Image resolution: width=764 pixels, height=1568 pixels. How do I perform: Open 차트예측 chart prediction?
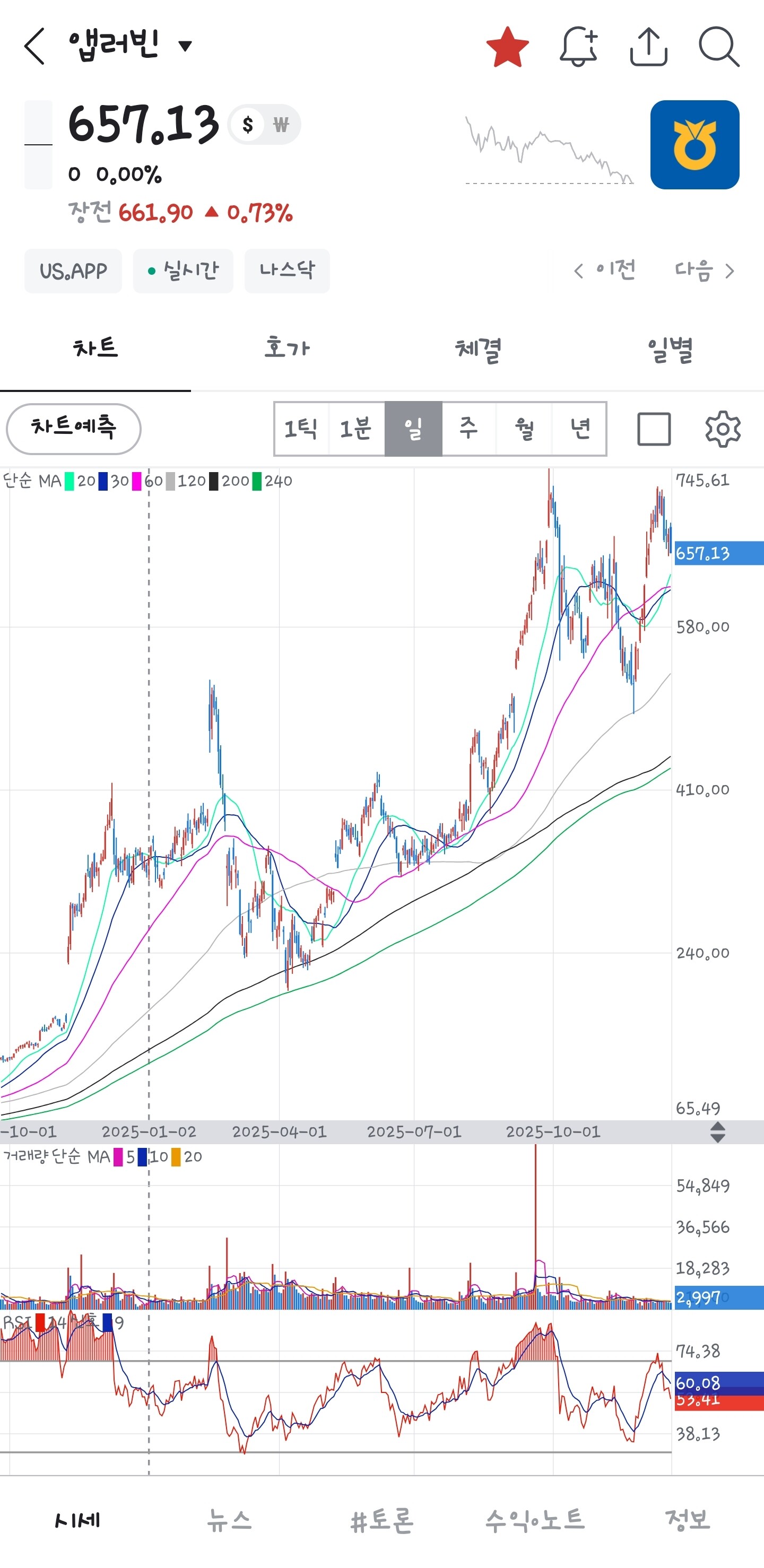[74, 429]
